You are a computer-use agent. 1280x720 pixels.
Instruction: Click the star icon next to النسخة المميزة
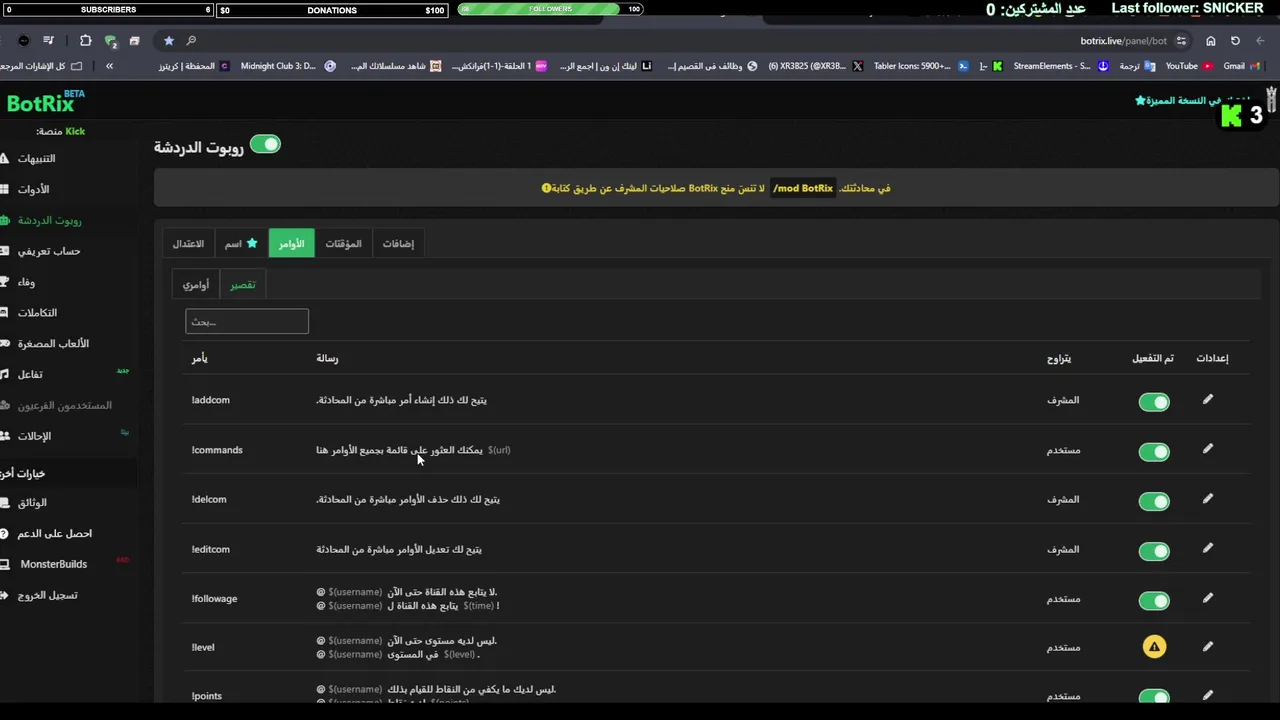coord(1140,101)
